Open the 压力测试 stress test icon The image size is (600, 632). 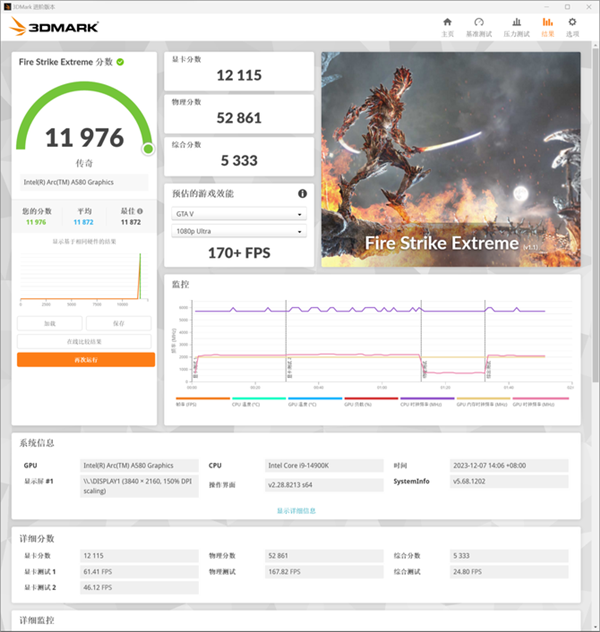point(515,26)
